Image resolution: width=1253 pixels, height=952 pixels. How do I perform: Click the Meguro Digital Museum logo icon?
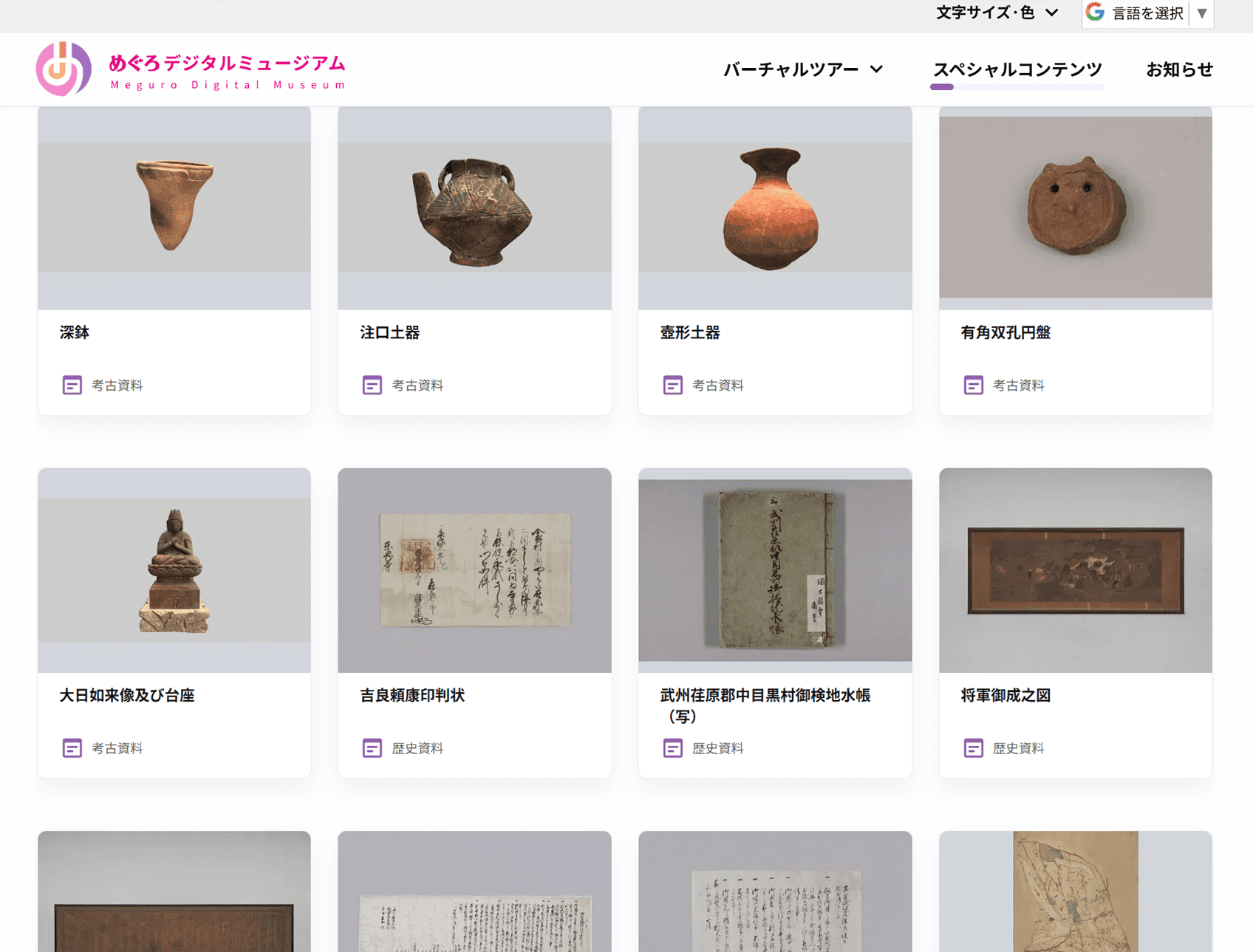(x=64, y=69)
